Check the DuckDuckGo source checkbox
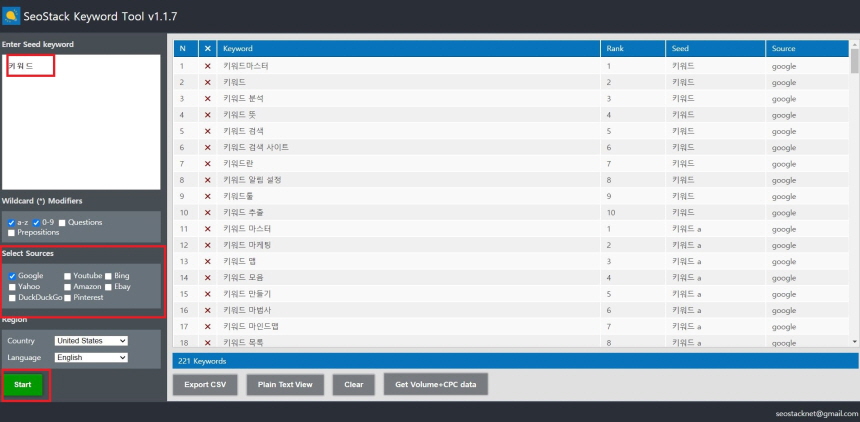This screenshot has height=422, width=860. pos(12,297)
